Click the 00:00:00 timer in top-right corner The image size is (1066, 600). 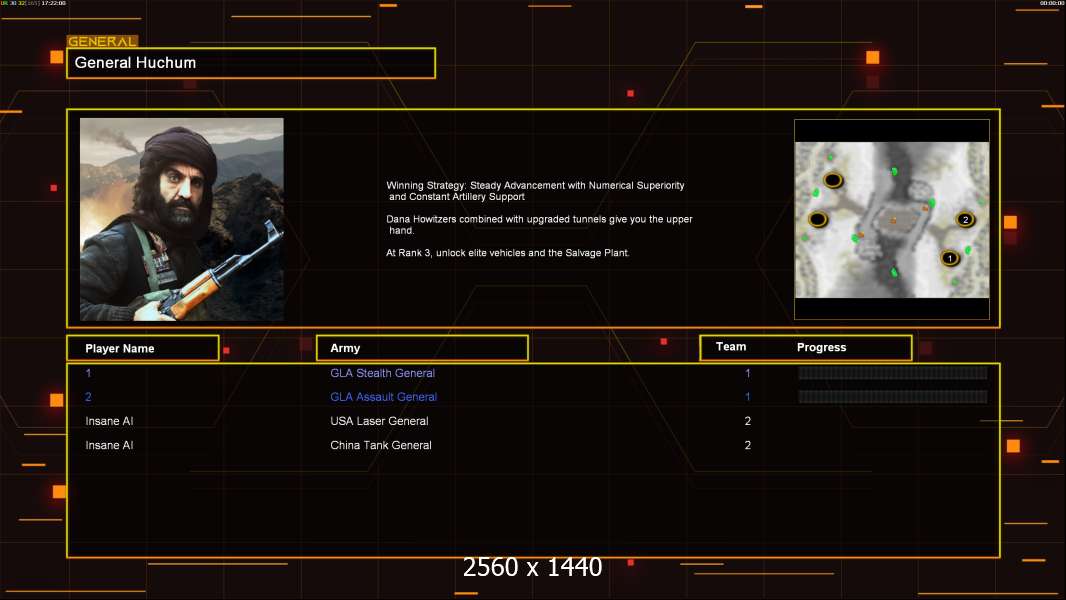click(x=1052, y=3)
